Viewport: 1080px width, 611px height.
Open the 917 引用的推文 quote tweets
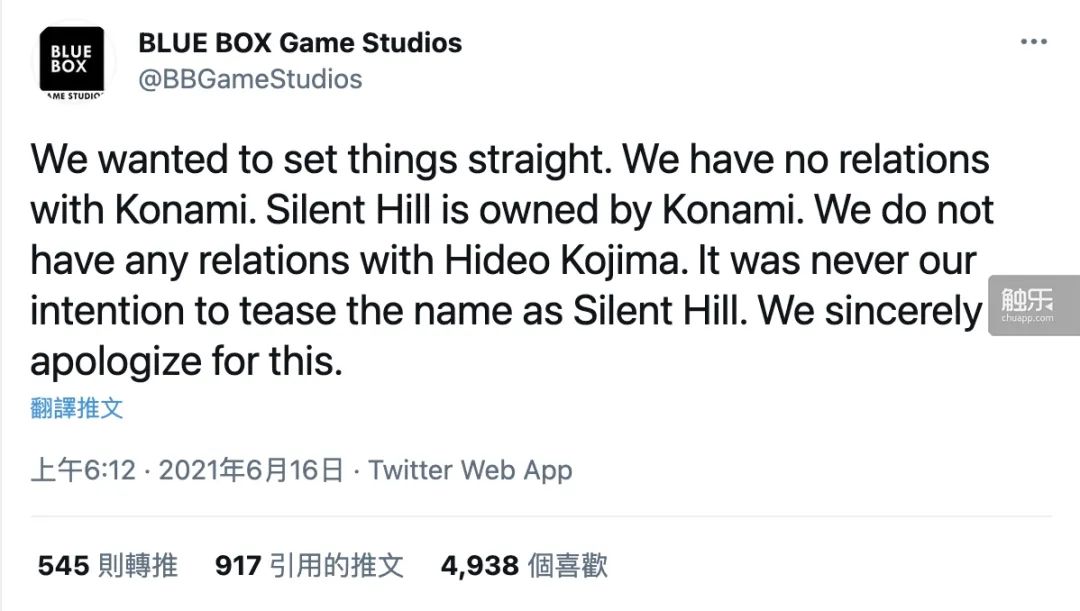click(310, 566)
